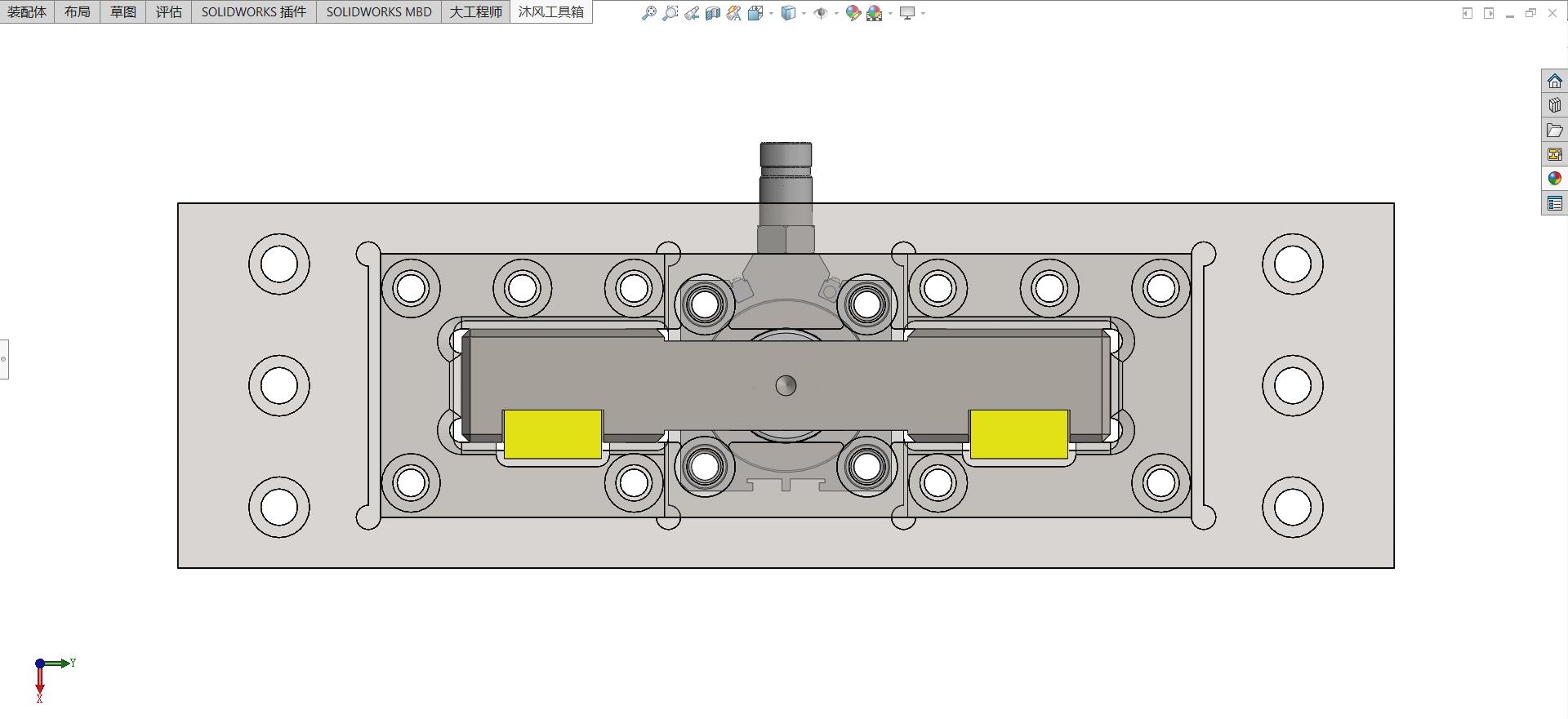Open SOLIDWORKS Resources home icon in task pane
Screen dimensions: 1568x719
point(1555,81)
